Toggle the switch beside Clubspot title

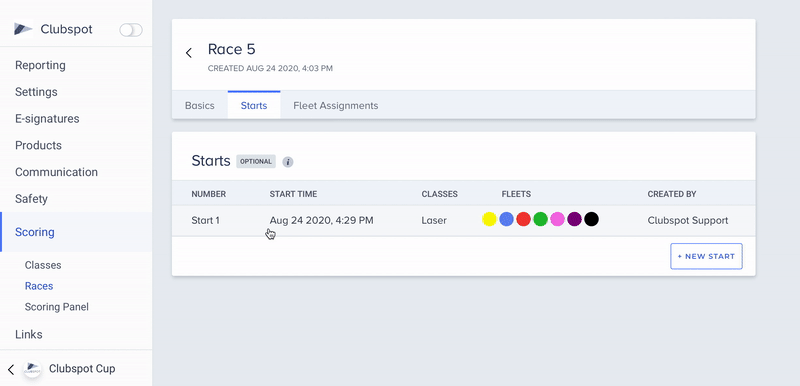click(131, 30)
